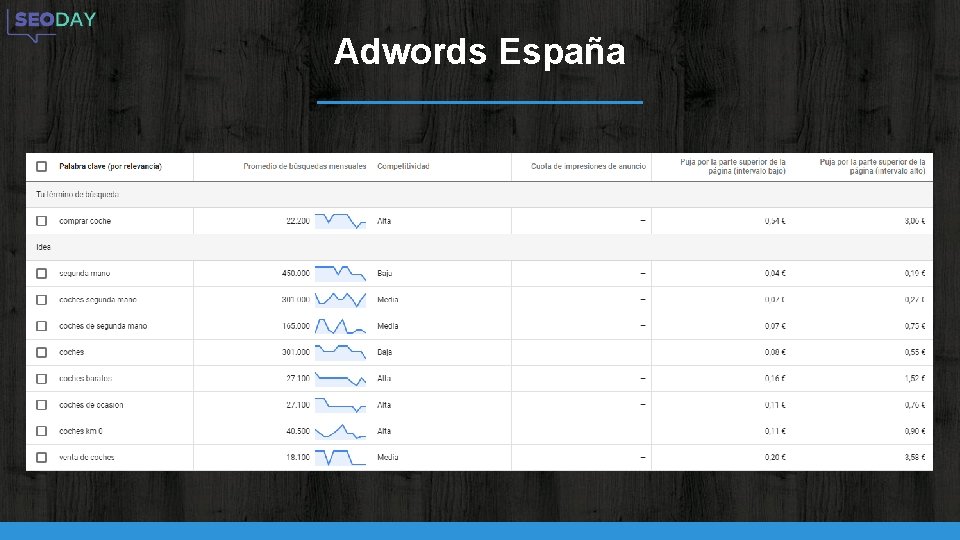Tick checkbox for coches segunda mano
This screenshot has width=960, height=540.
(x=41, y=300)
